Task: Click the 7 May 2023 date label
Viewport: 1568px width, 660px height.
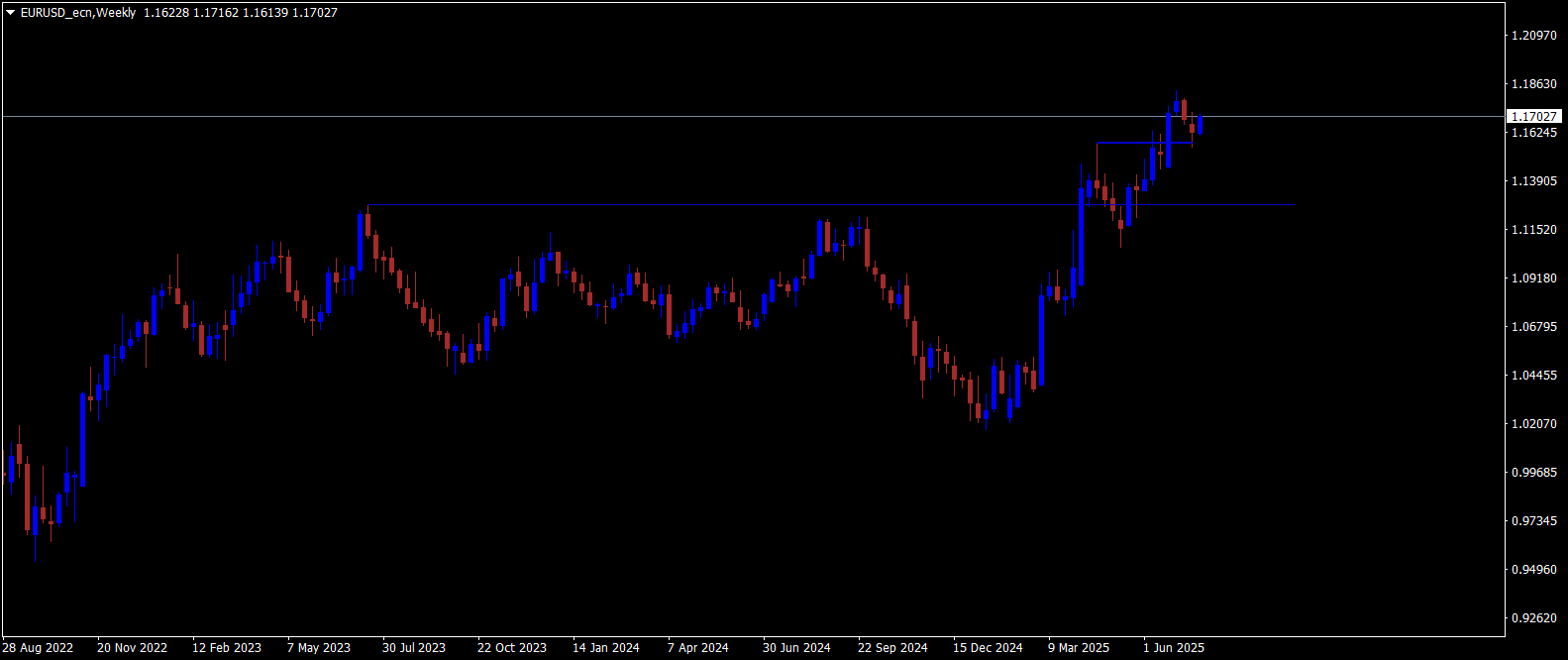Action: pyautogui.click(x=319, y=648)
